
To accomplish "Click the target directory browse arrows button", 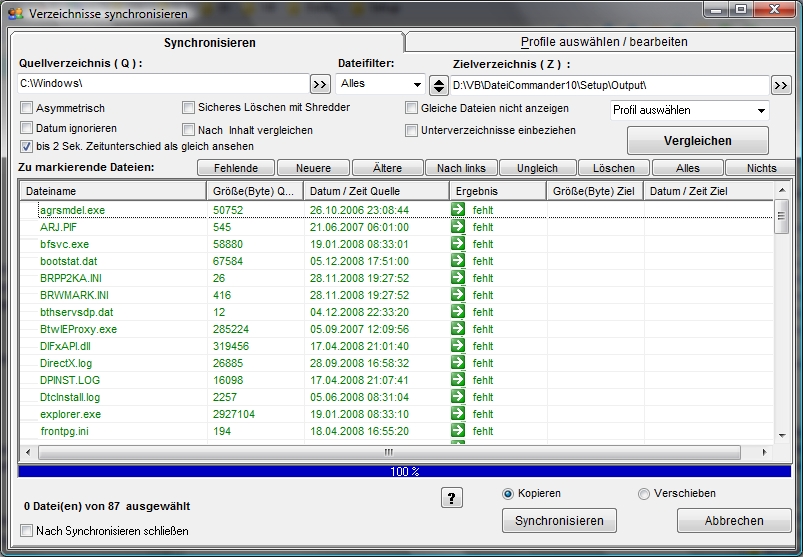I will click(781, 85).
